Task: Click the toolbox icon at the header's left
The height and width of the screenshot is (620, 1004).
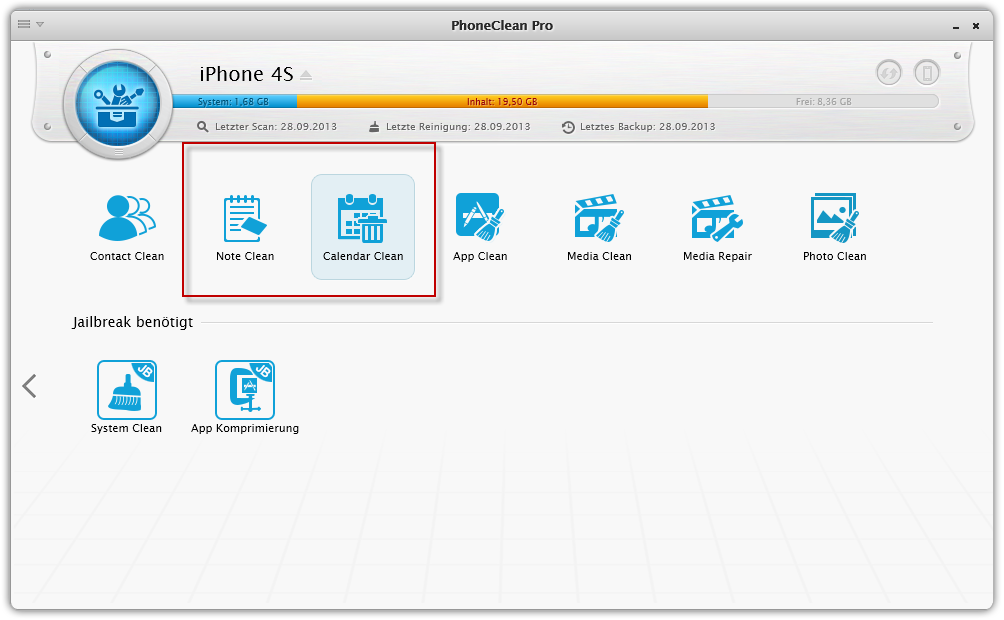Action: (x=118, y=103)
